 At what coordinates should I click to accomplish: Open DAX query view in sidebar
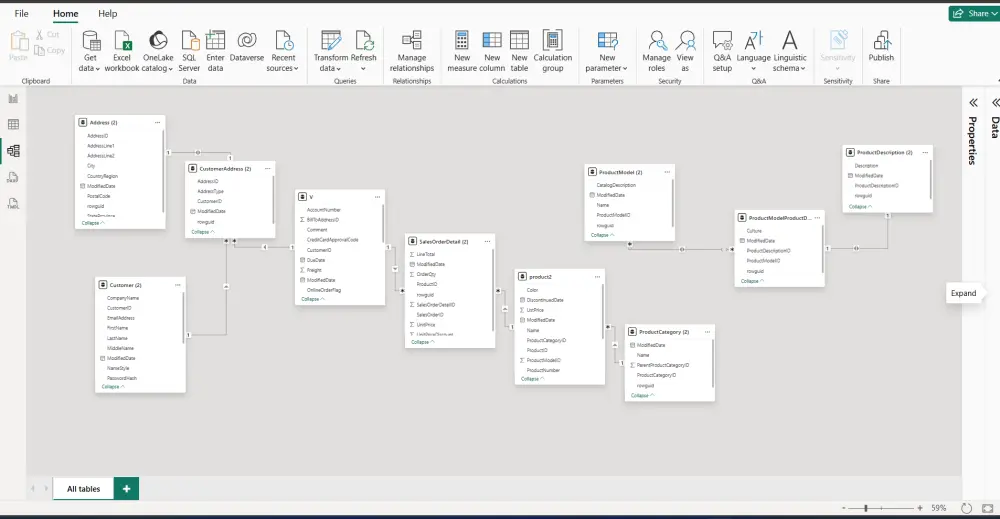point(13,178)
